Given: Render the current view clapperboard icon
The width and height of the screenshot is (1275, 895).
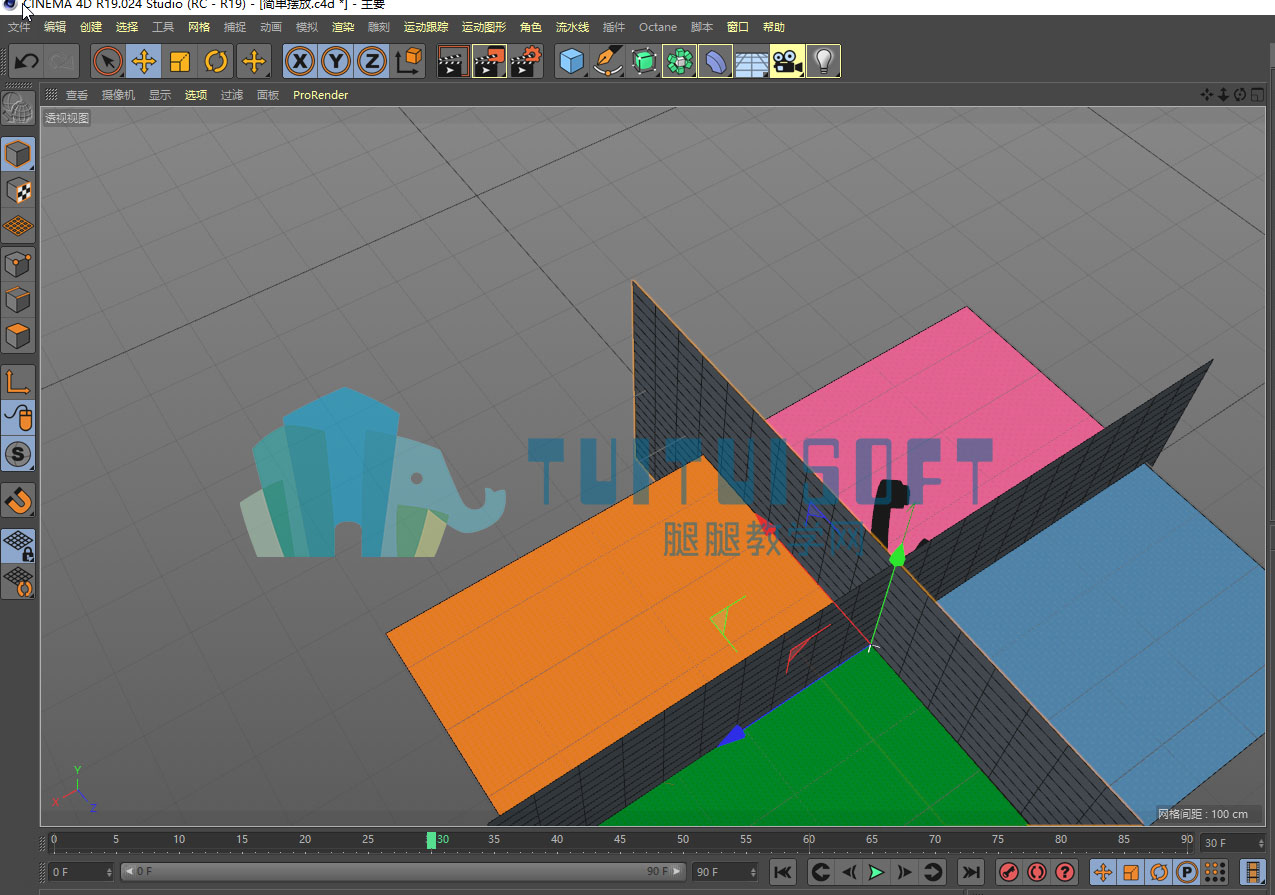Looking at the screenshot, I should click(453, 62).
